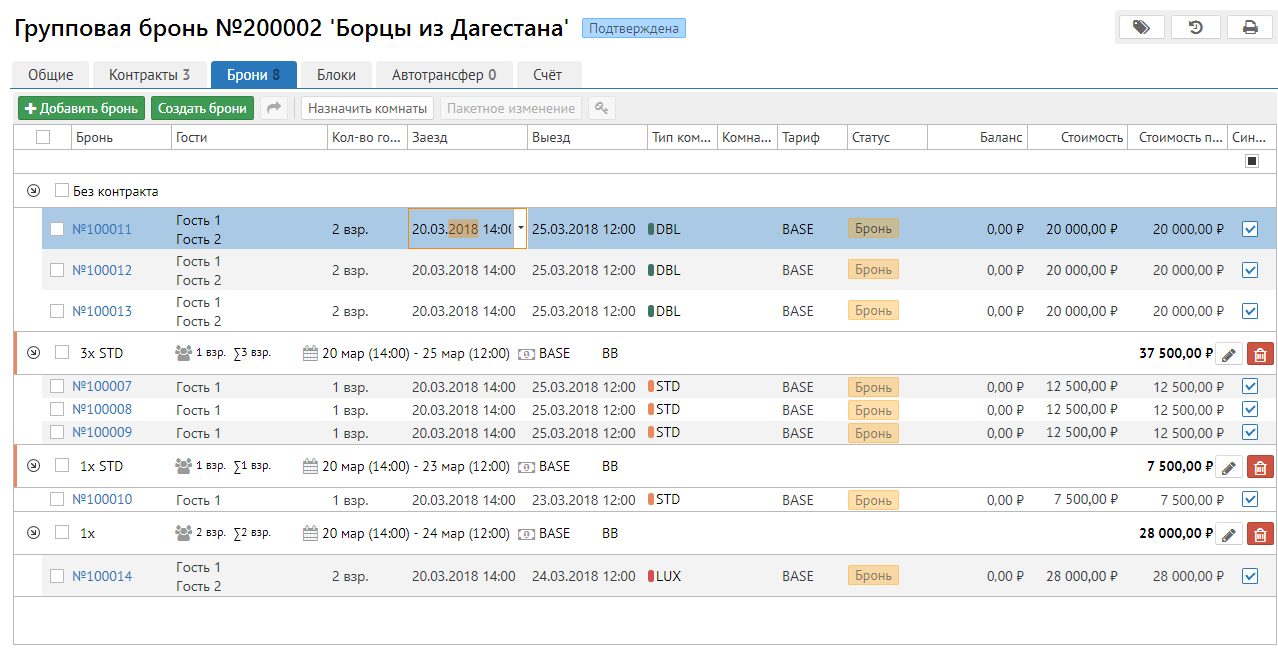Image resolution: width=1278 pixels, height=653 pixels.
Task: Open the history icon button
Action: click(1195, 28)
